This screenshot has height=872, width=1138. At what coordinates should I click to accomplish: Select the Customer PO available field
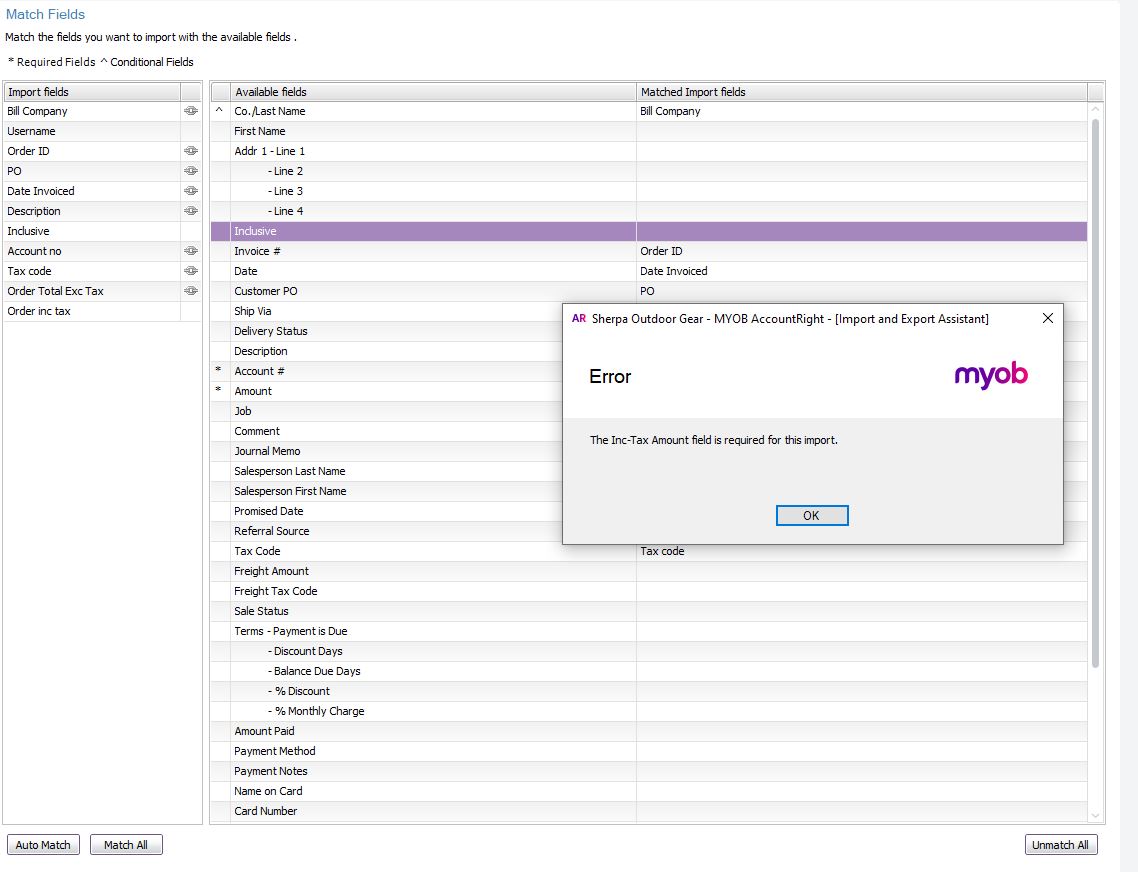coord(433,290)
